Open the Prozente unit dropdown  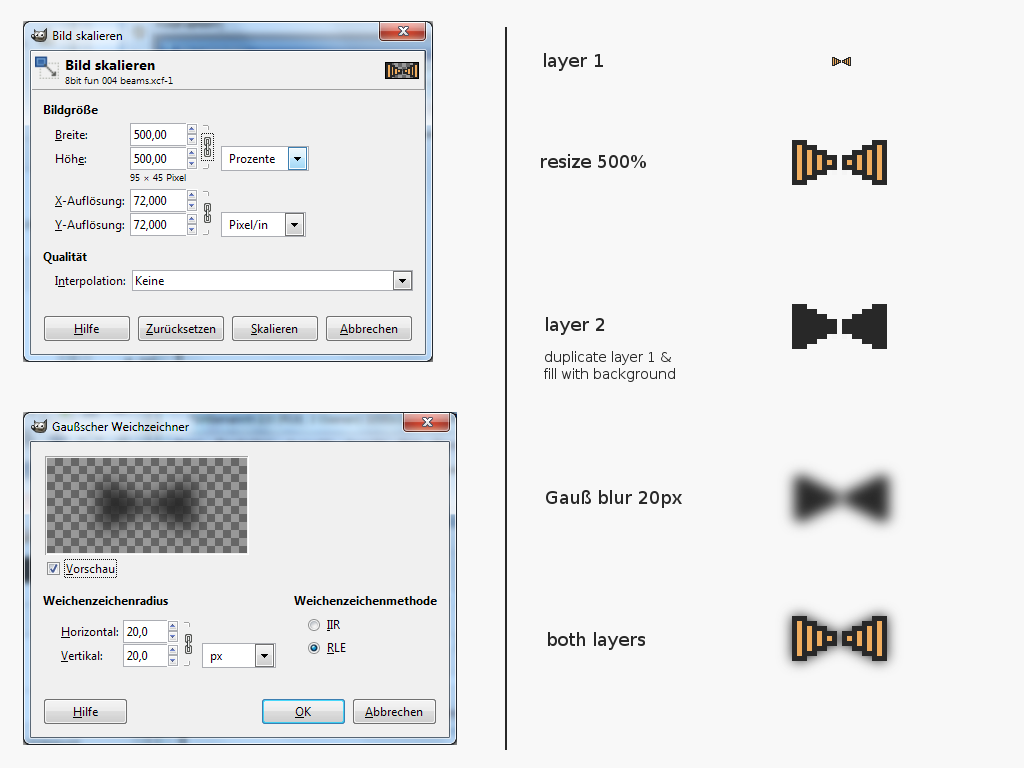(297, 159)
